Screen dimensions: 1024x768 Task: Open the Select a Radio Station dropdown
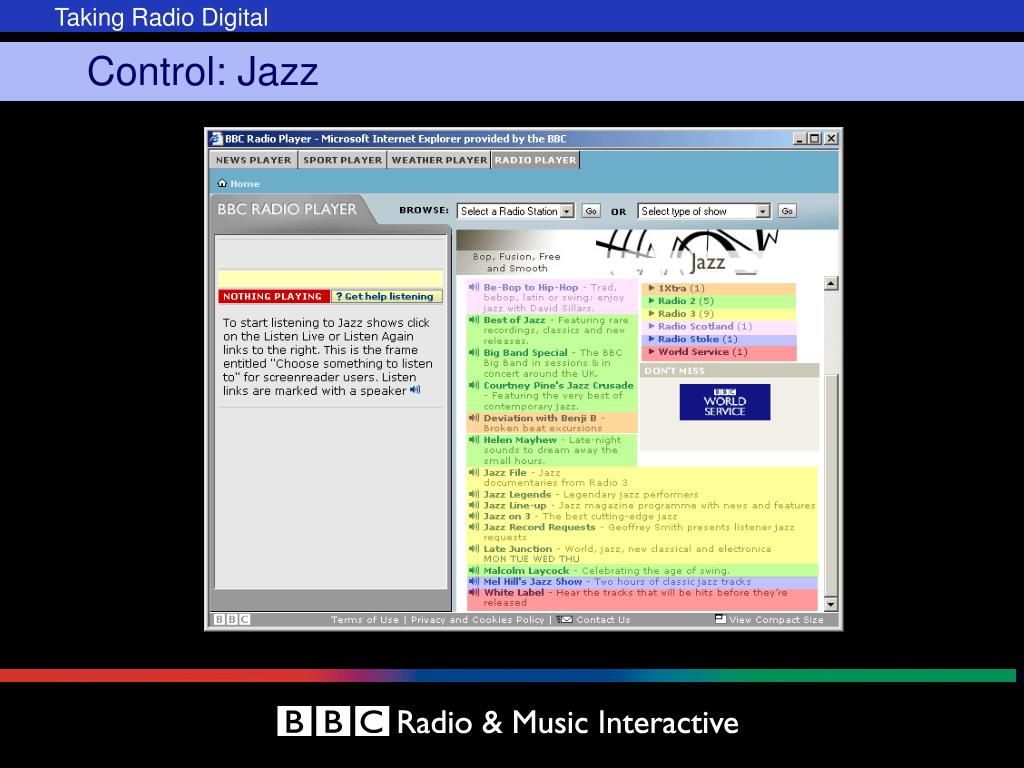pyautogui.click(x=515, y=211)
